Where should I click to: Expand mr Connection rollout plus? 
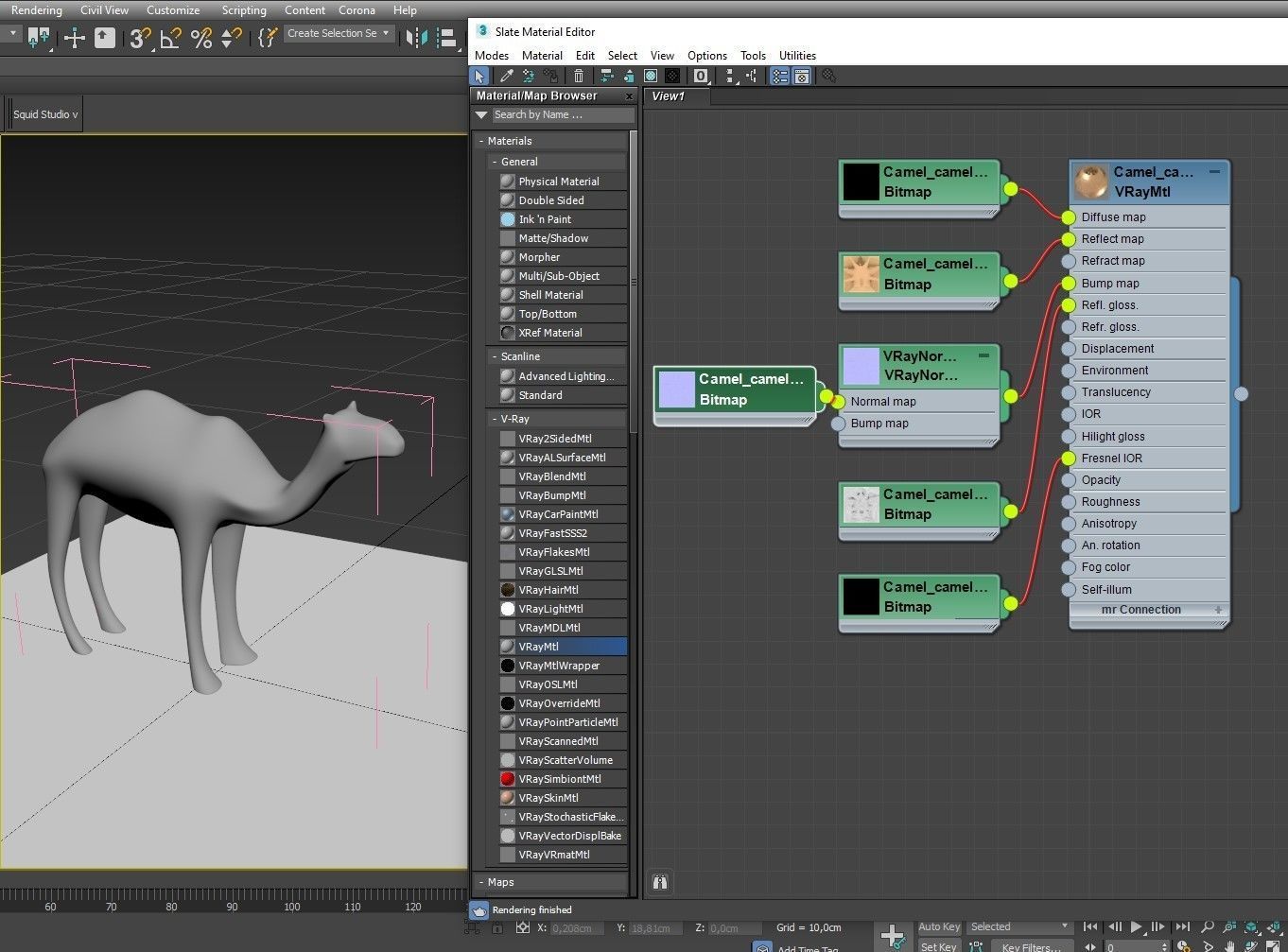1218,610
